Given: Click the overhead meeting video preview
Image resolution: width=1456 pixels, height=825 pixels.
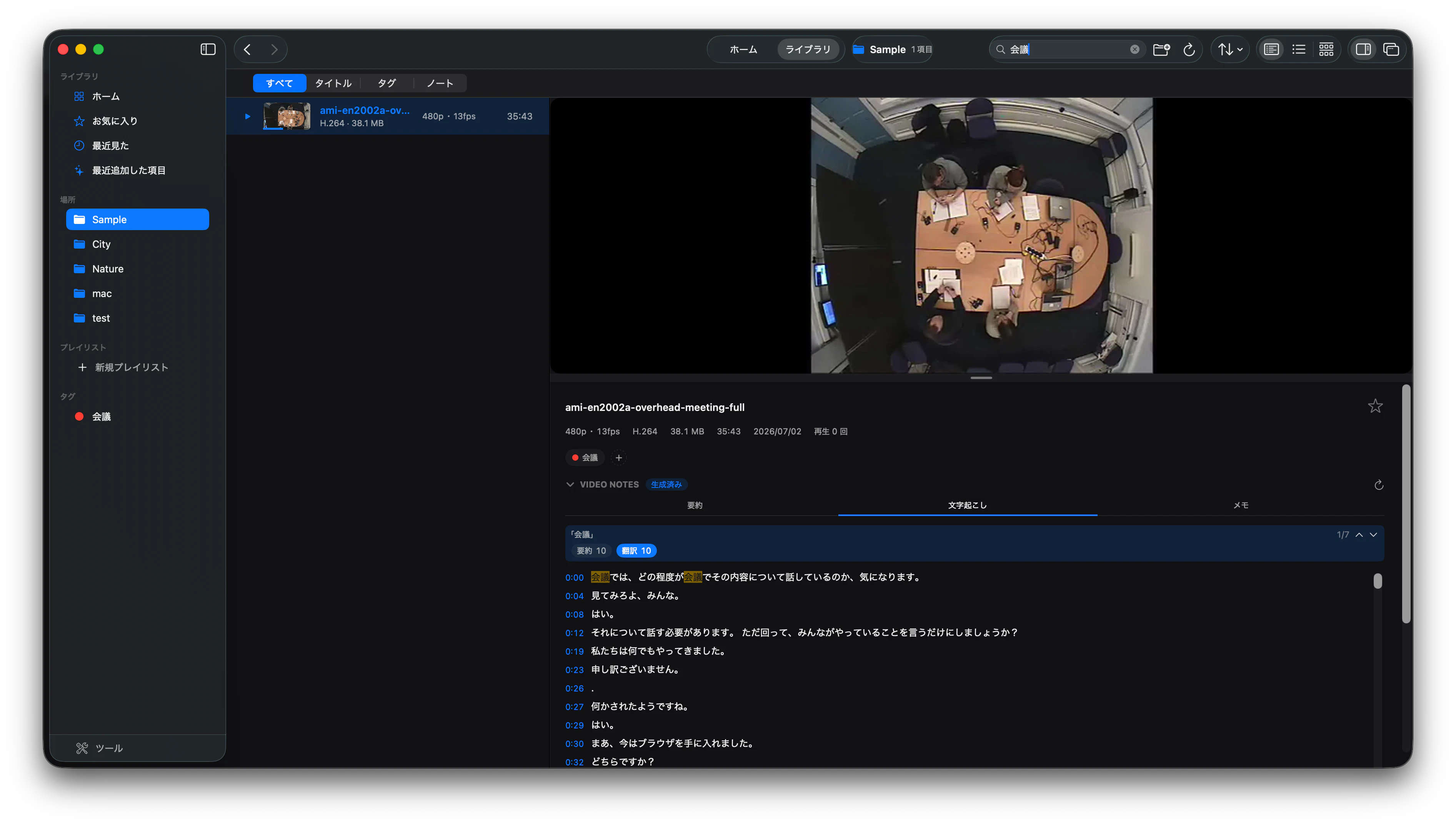Looking at the screenshot, I should click(981, 235).
